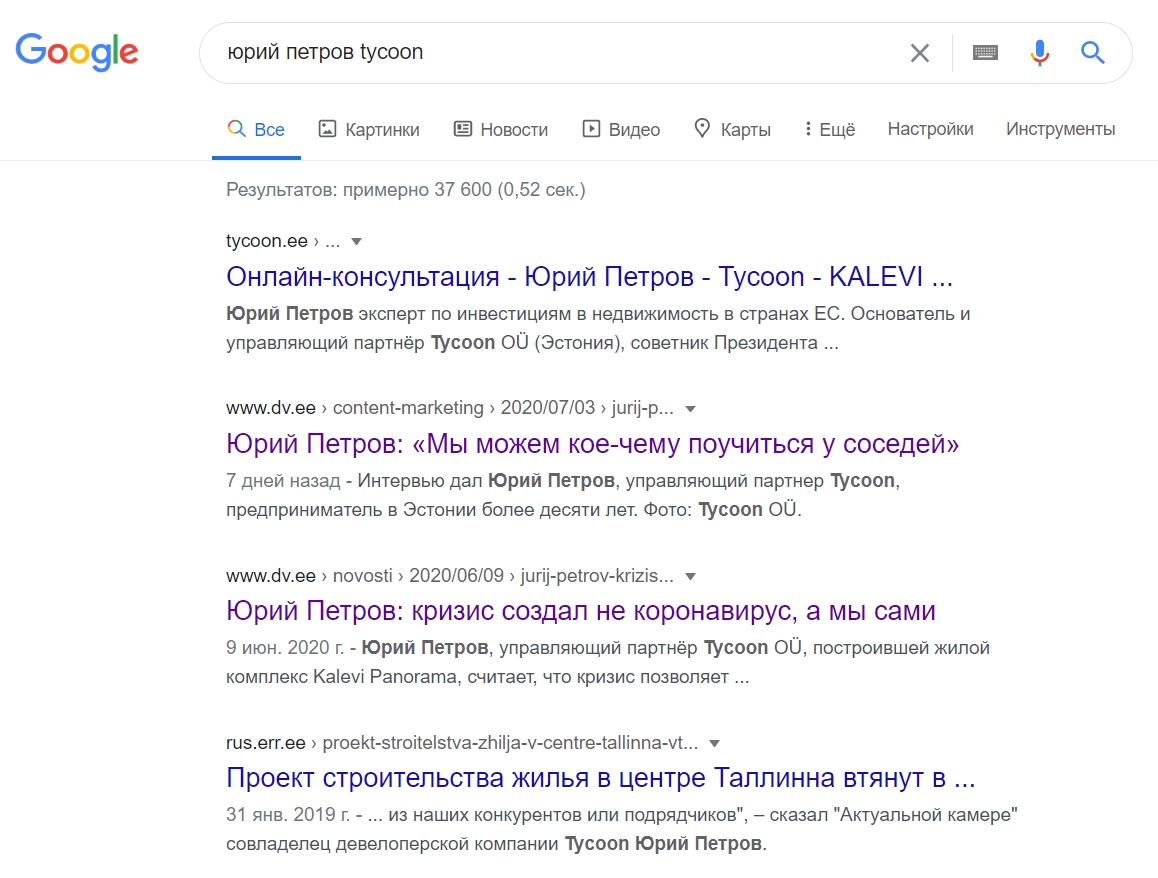Image resolution: width=1158 pixels, height=878 pixels.
Task: Open «Мы можем кое-чему поучиться у соседей» article
Action: click(592, 443)
